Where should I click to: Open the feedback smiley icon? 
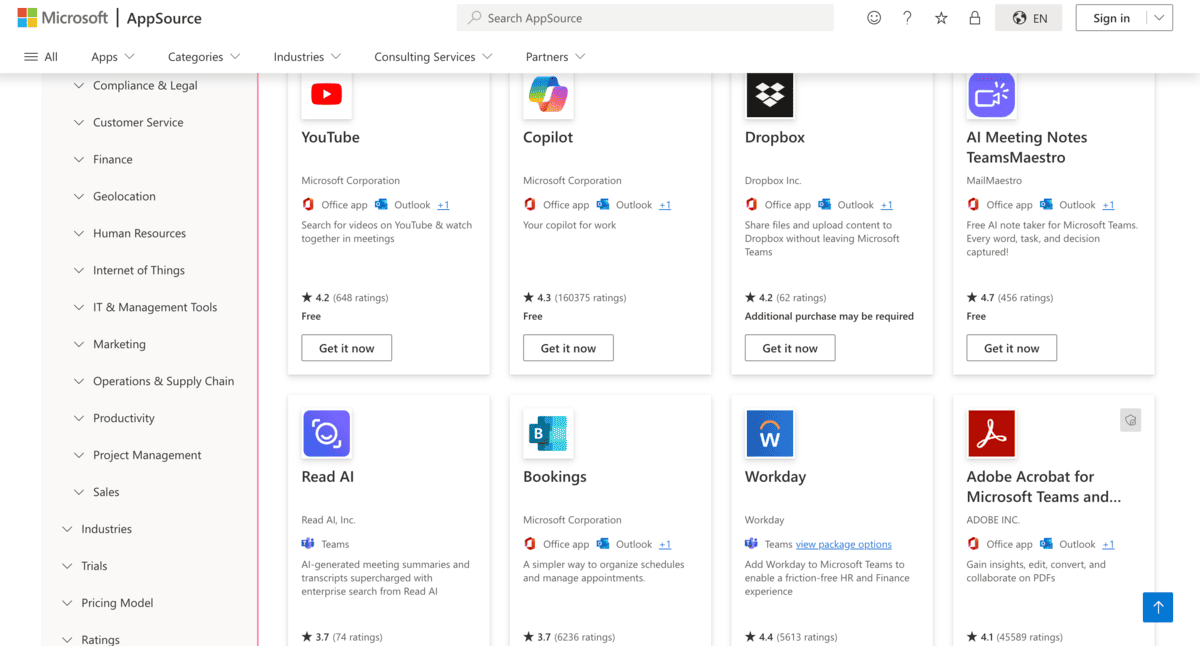click(874, 17)
